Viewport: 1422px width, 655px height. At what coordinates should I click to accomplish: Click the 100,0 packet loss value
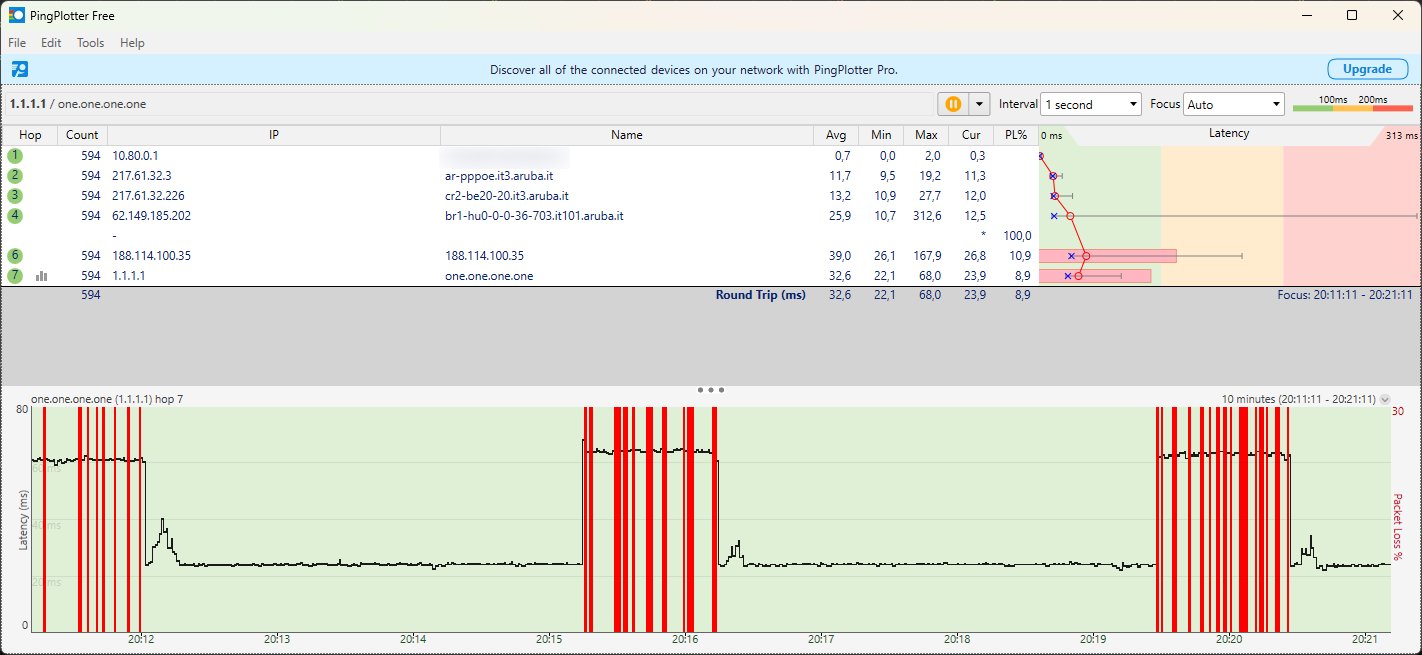(1017, 236)
